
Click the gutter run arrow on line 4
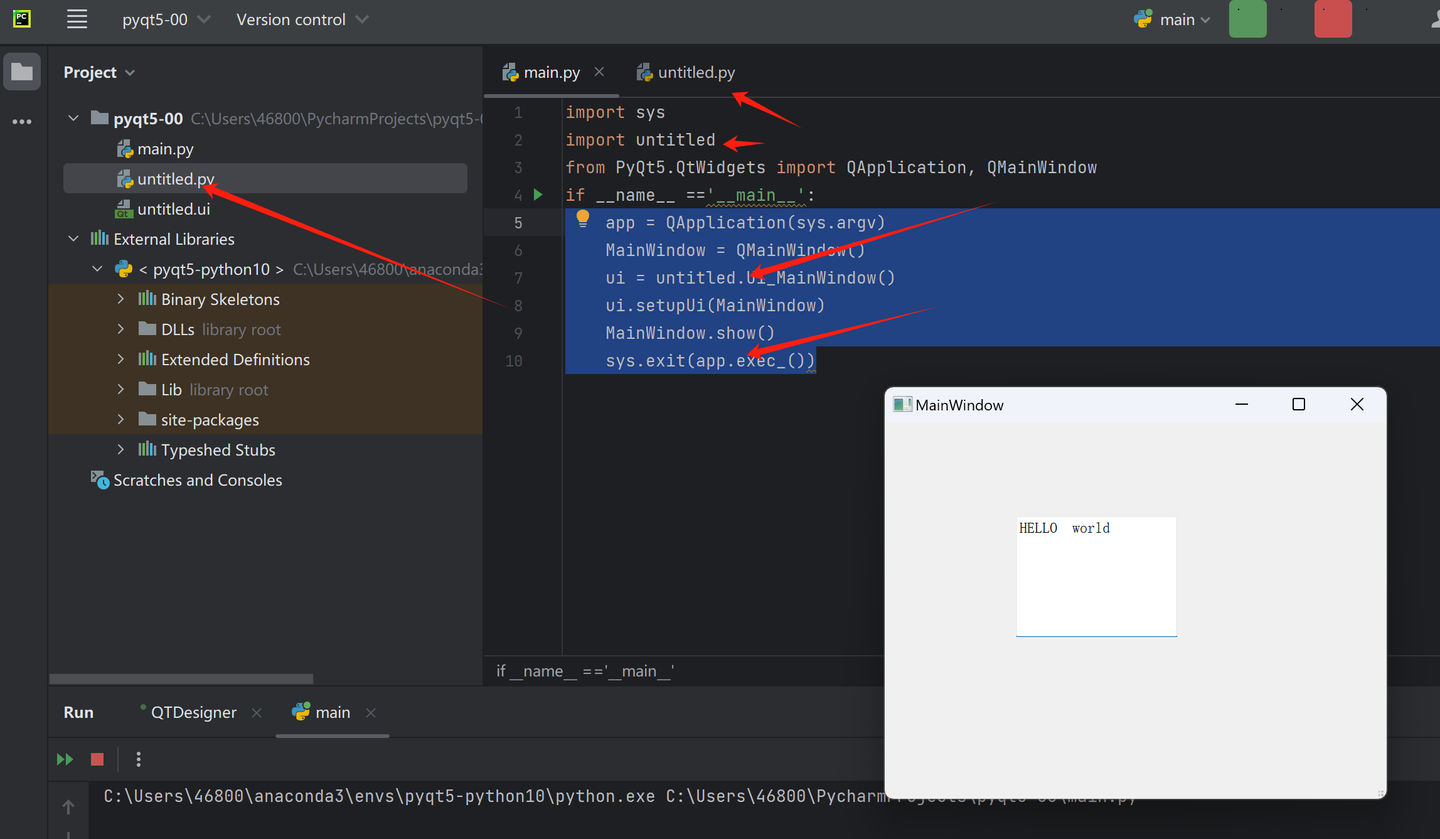point(538,195)
